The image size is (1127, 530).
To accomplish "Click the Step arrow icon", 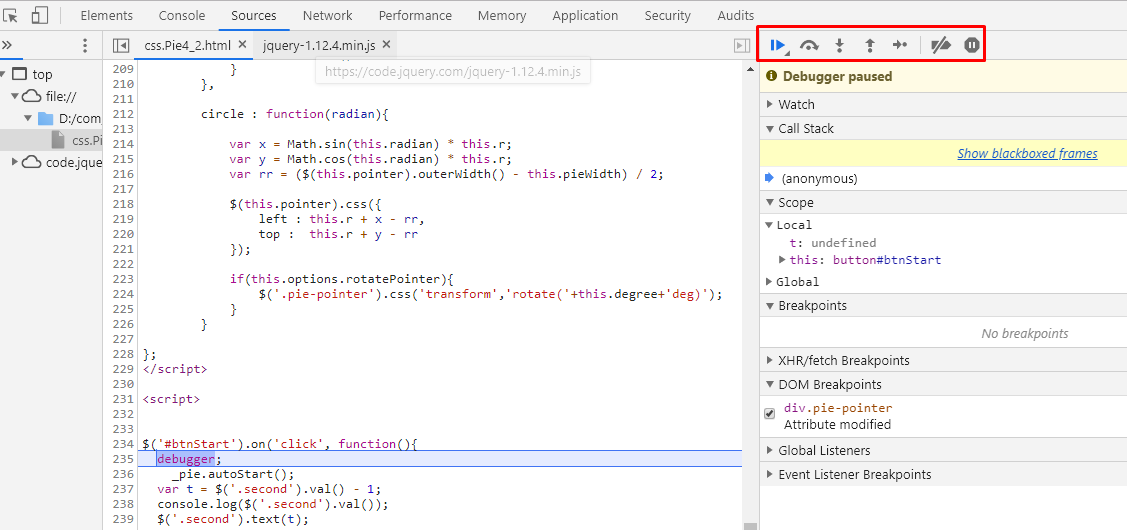I will click(900, 46).
